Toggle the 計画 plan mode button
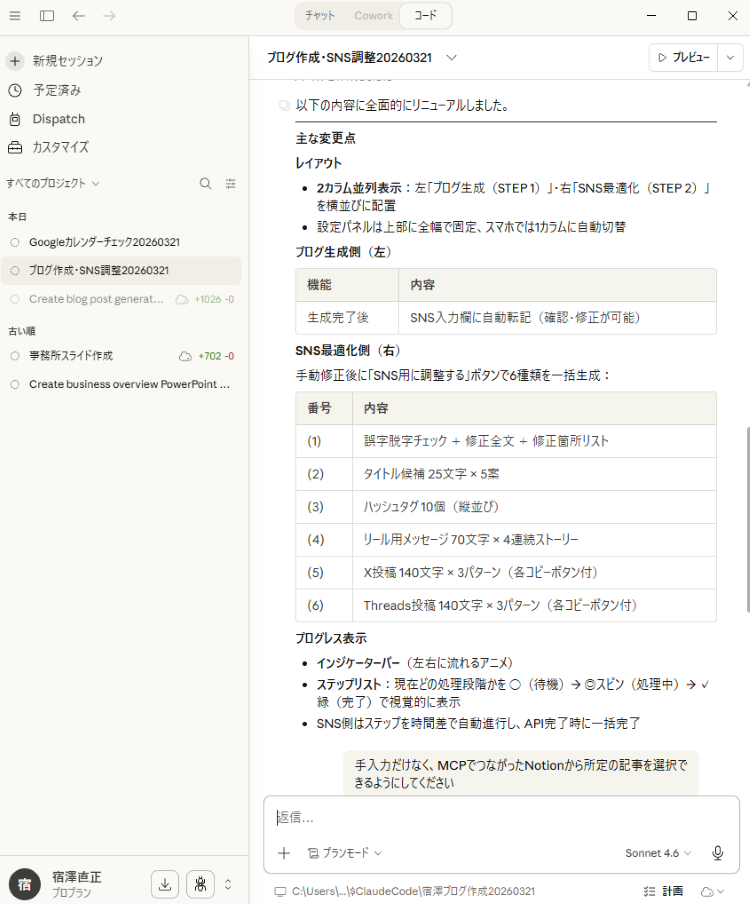The width and height of the screenshot is (750, 904). (x=663, y=891)
